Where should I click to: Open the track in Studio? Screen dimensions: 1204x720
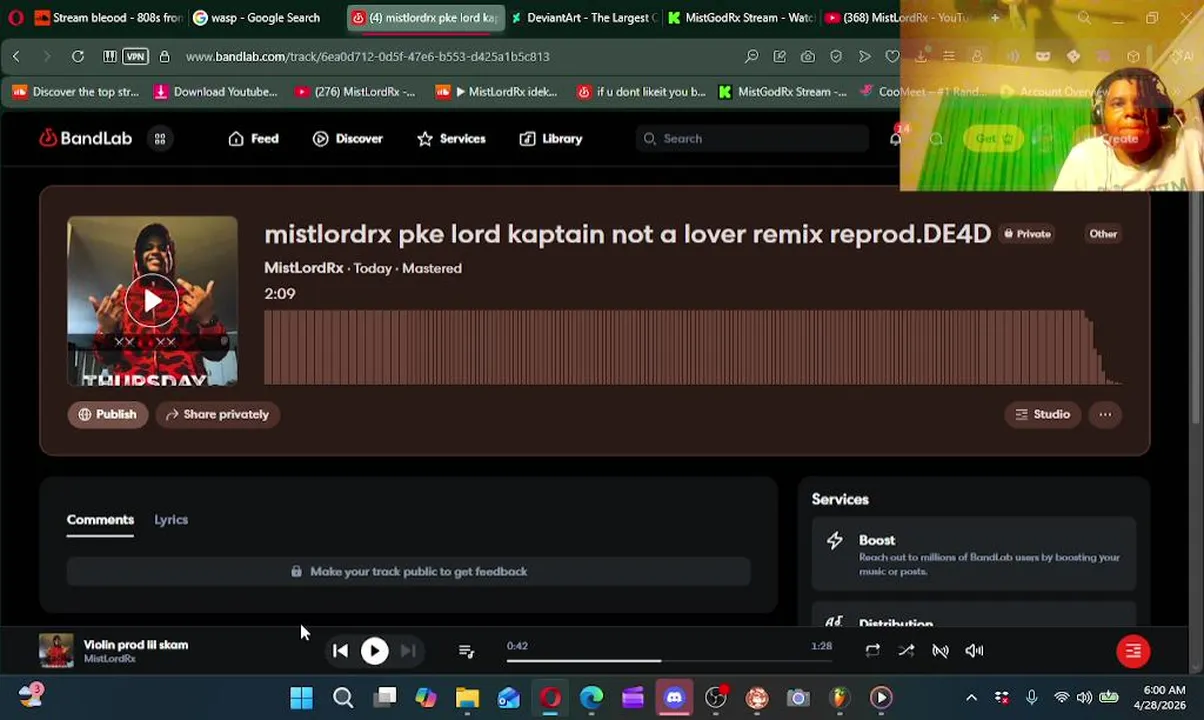(x=1042, y=414)
